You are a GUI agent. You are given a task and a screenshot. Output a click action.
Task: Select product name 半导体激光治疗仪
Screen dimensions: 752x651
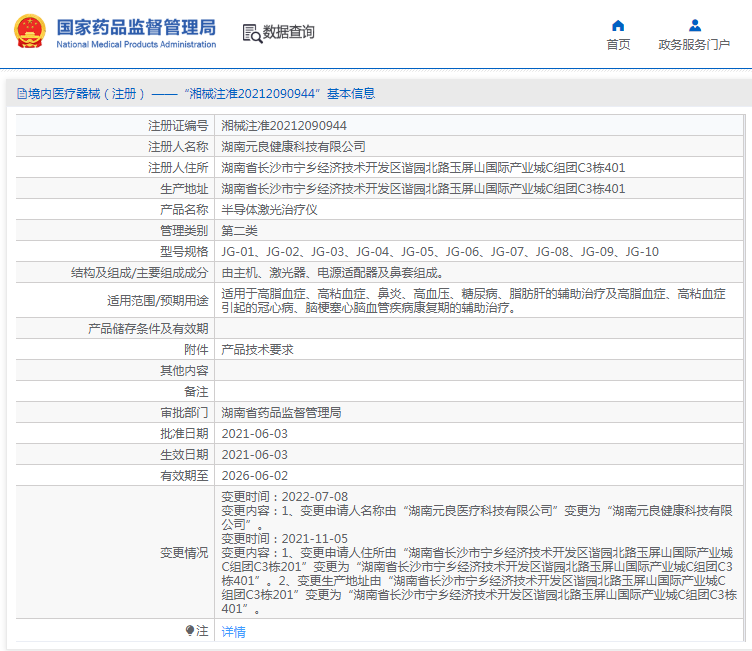point(270,210)
